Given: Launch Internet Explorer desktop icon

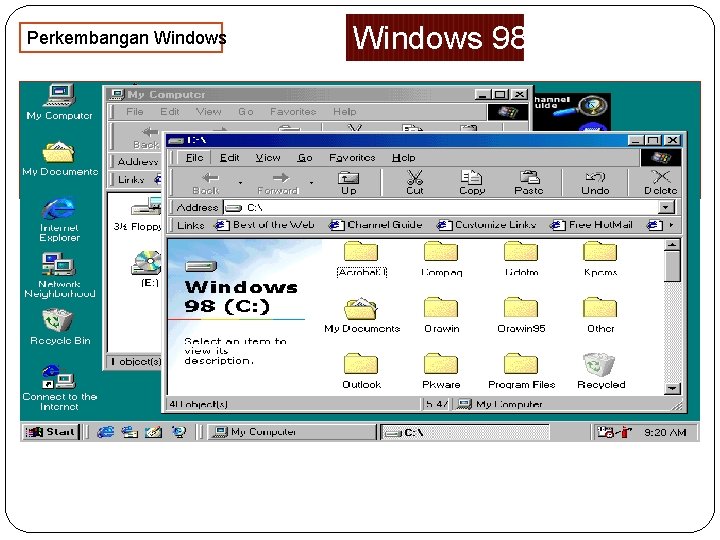Looking at the screenshot, I should [59, 219].
